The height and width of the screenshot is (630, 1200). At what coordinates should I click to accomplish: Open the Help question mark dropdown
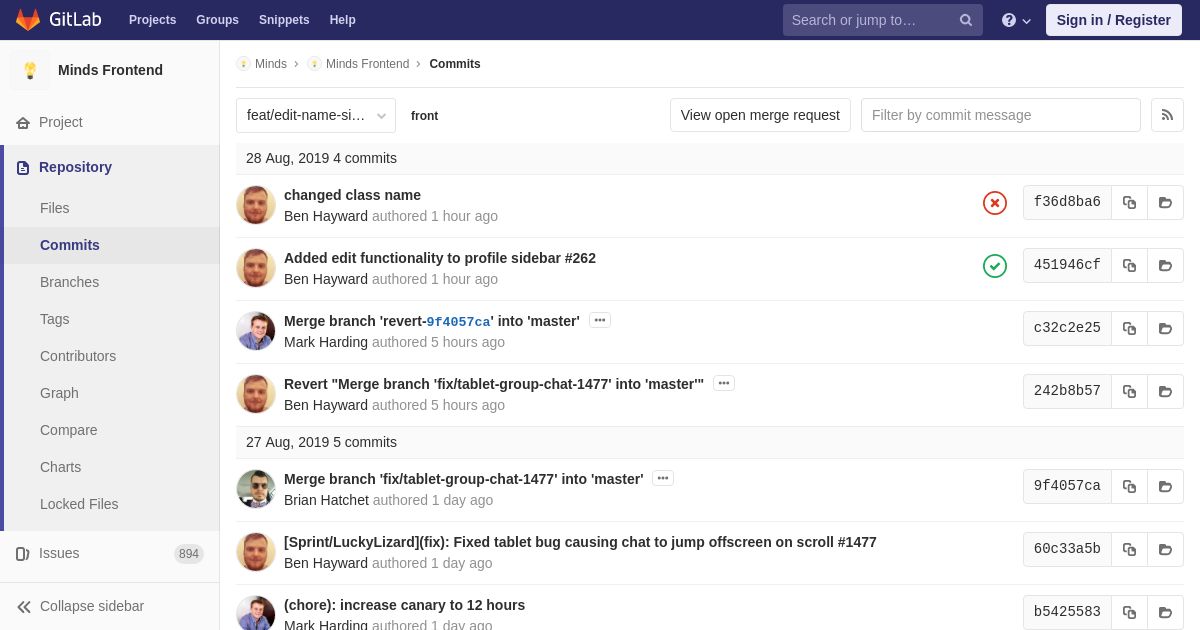1015,20
